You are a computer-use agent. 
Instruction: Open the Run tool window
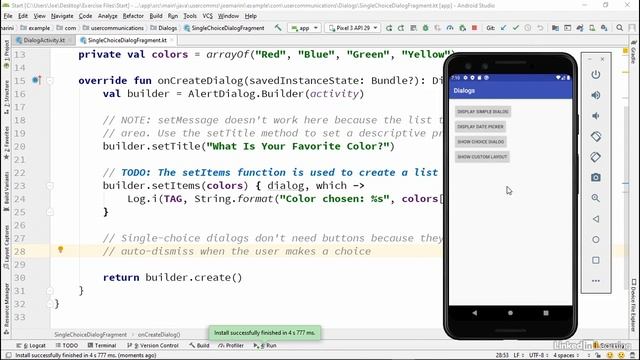click(265, 345)
